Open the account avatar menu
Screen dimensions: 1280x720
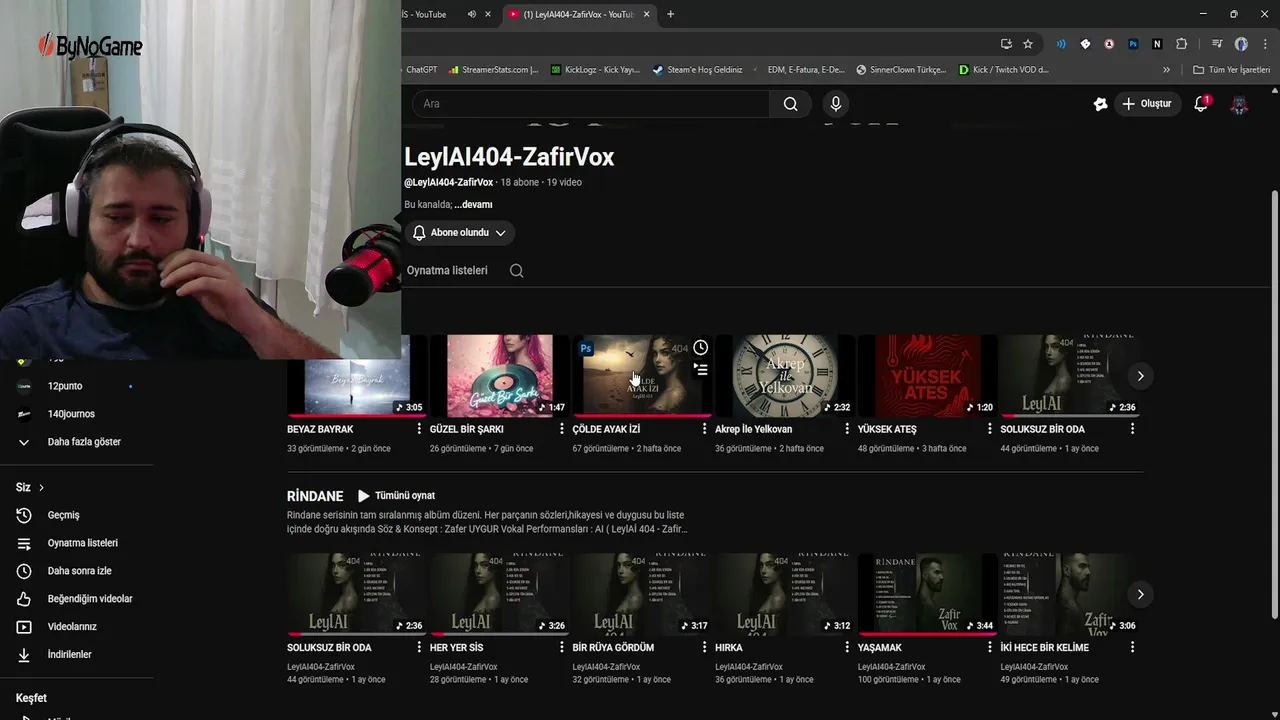(x=1239, y=104)
